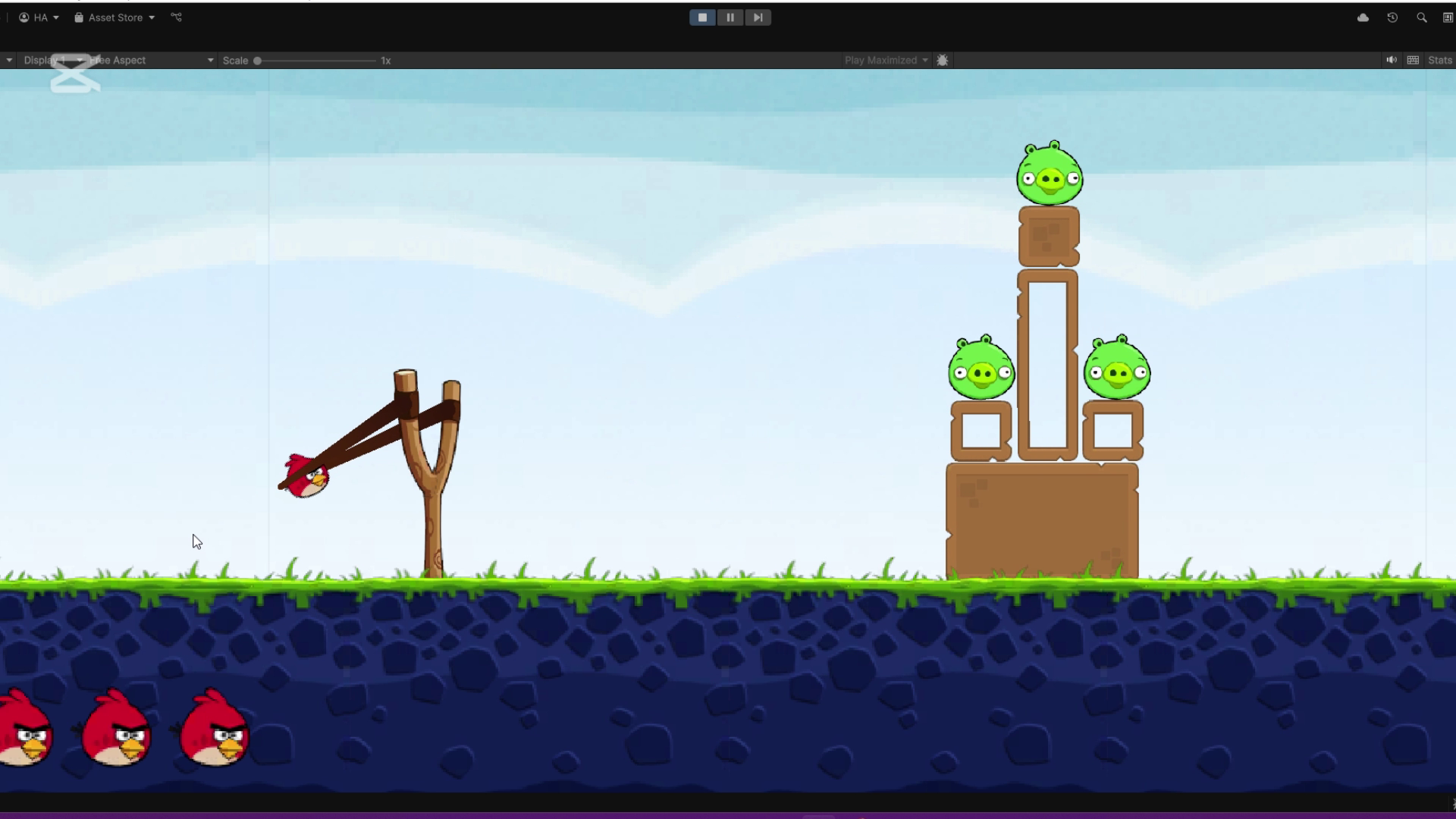Click the middle waiting red bird

tap(116, 728)
